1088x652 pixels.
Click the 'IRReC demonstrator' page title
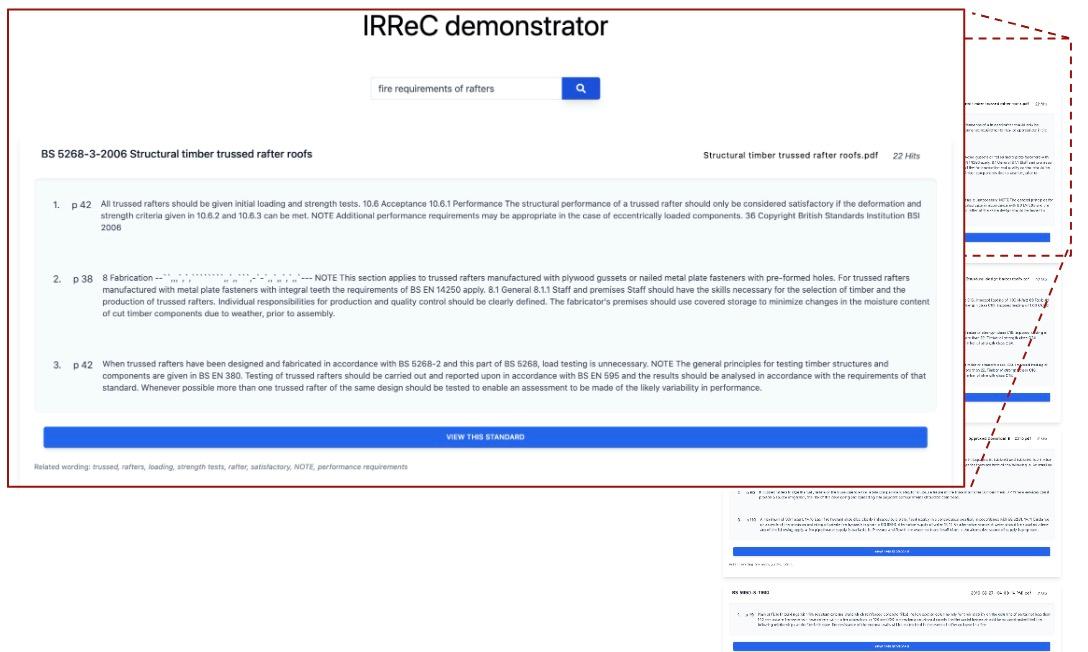point(485,26)
